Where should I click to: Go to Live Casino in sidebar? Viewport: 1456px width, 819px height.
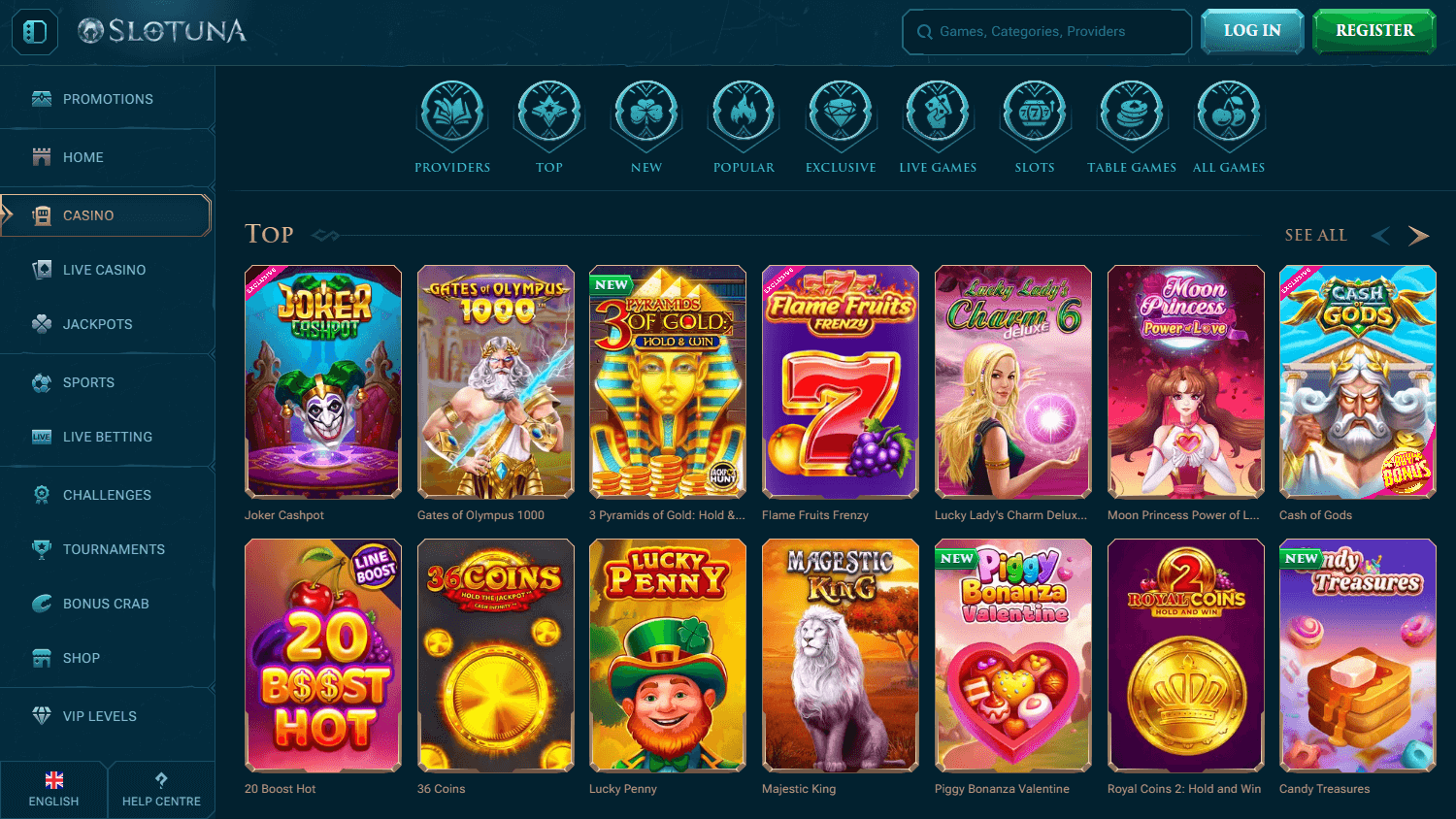(x=107, y=270)
